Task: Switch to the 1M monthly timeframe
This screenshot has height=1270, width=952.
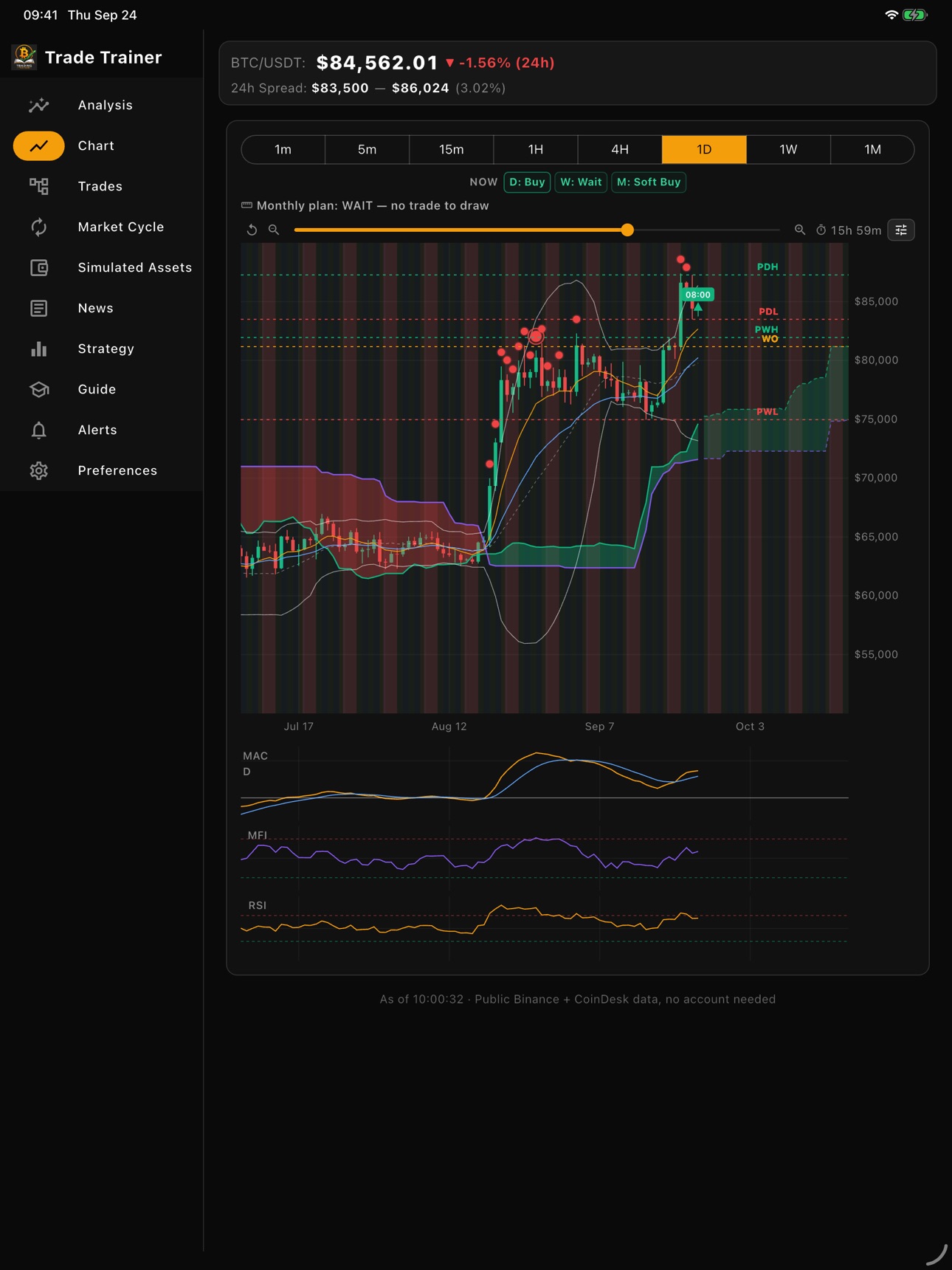Action: coord(873,150)
